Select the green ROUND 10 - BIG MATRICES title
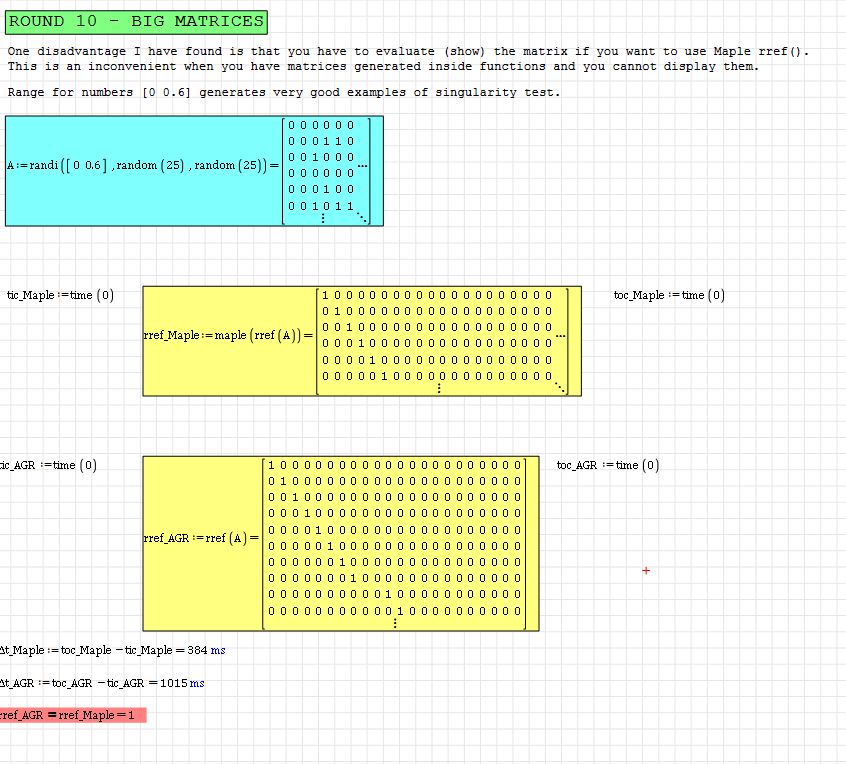 pyautogui.click(x=136, y=21)
